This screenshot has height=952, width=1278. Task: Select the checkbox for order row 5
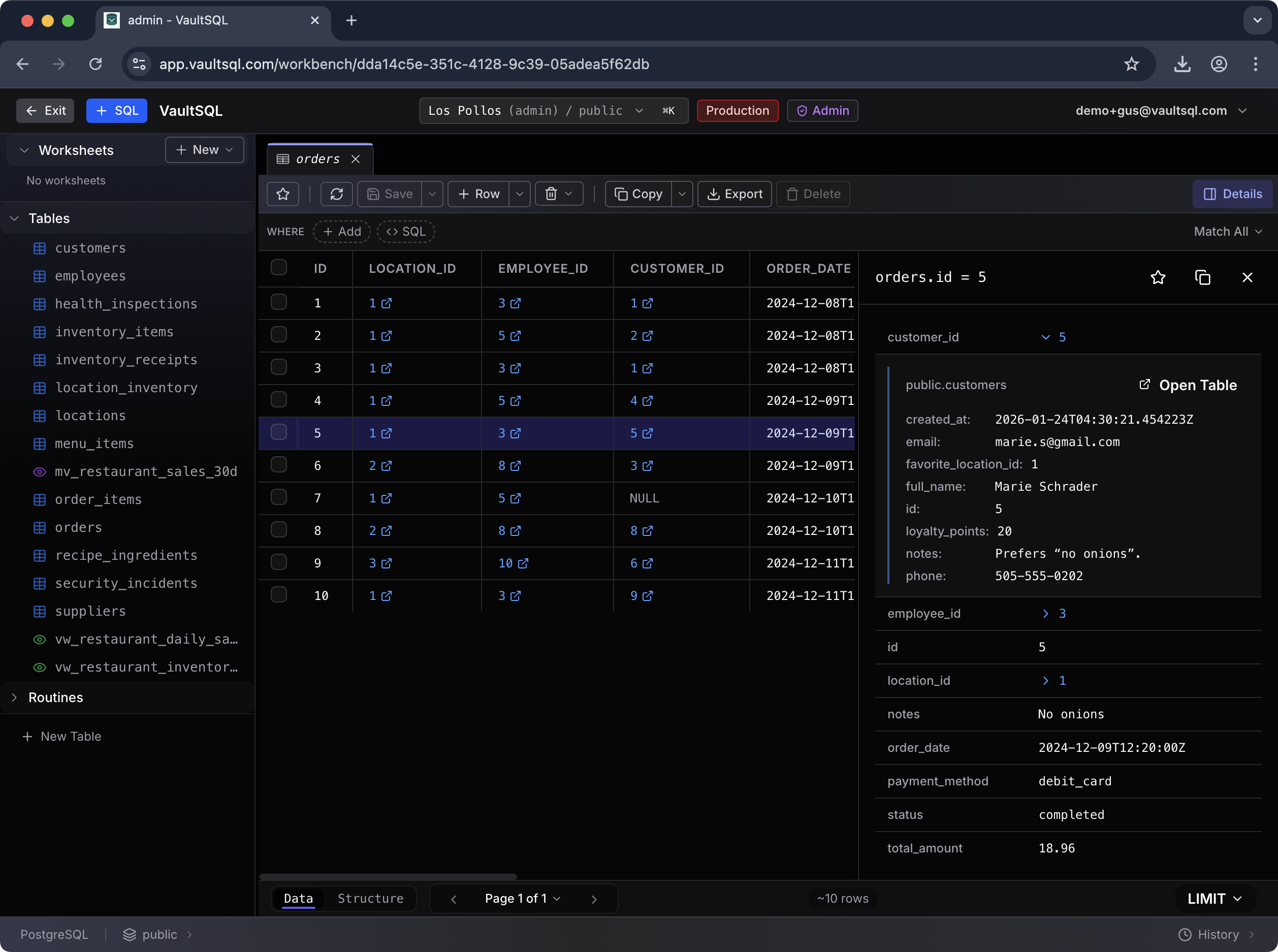(x=279, y=432)
